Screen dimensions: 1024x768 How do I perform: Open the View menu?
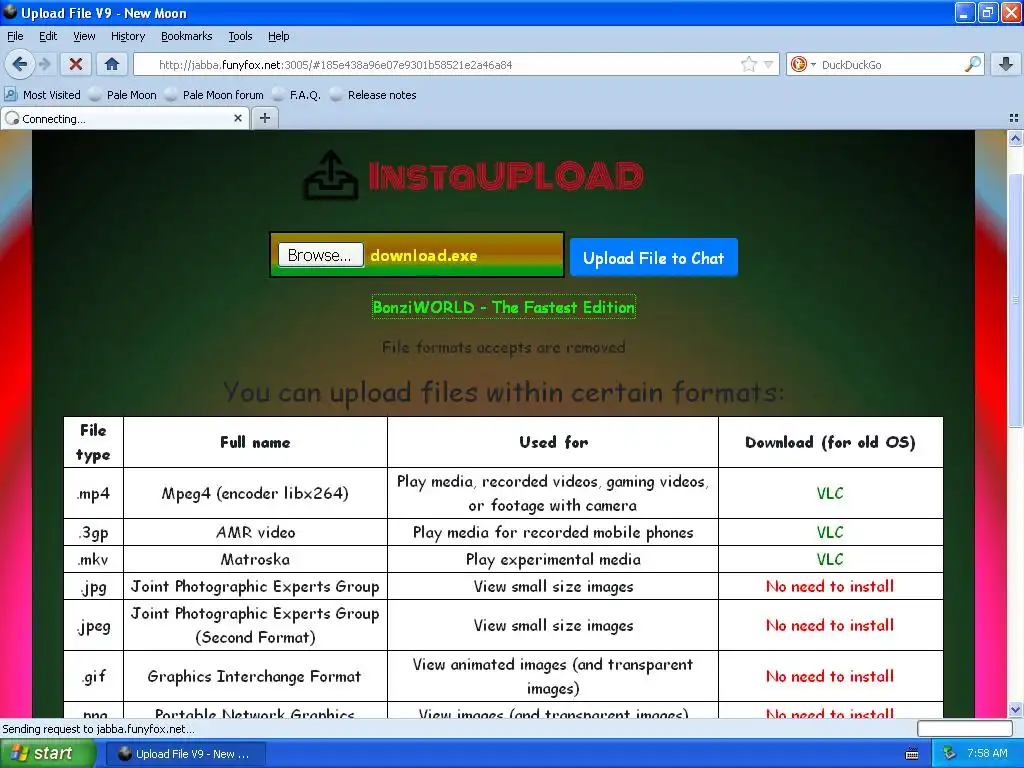(x=84, y=36)
